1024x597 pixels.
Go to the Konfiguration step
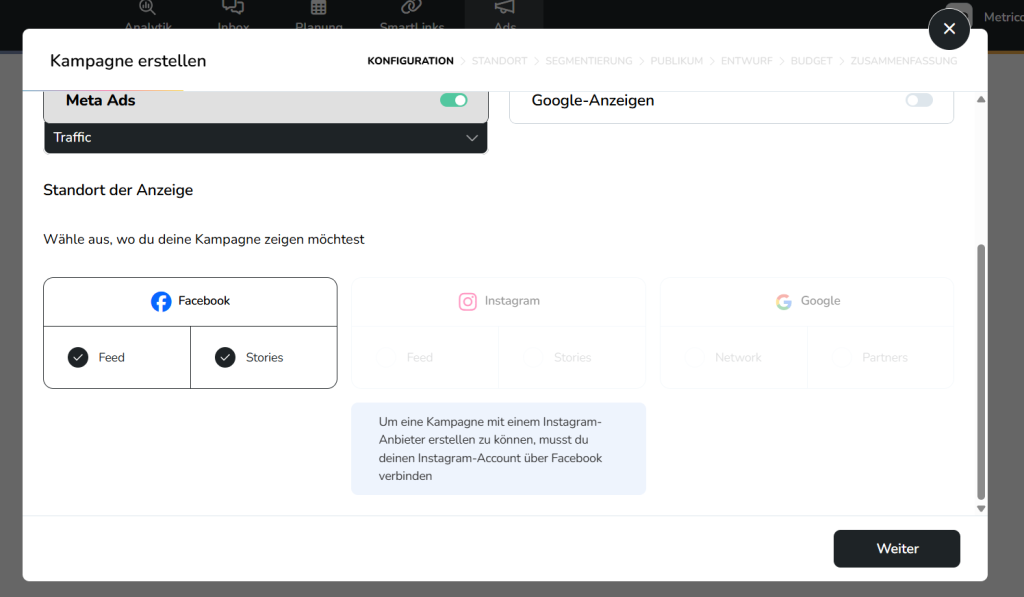click(x=410, y=61)
